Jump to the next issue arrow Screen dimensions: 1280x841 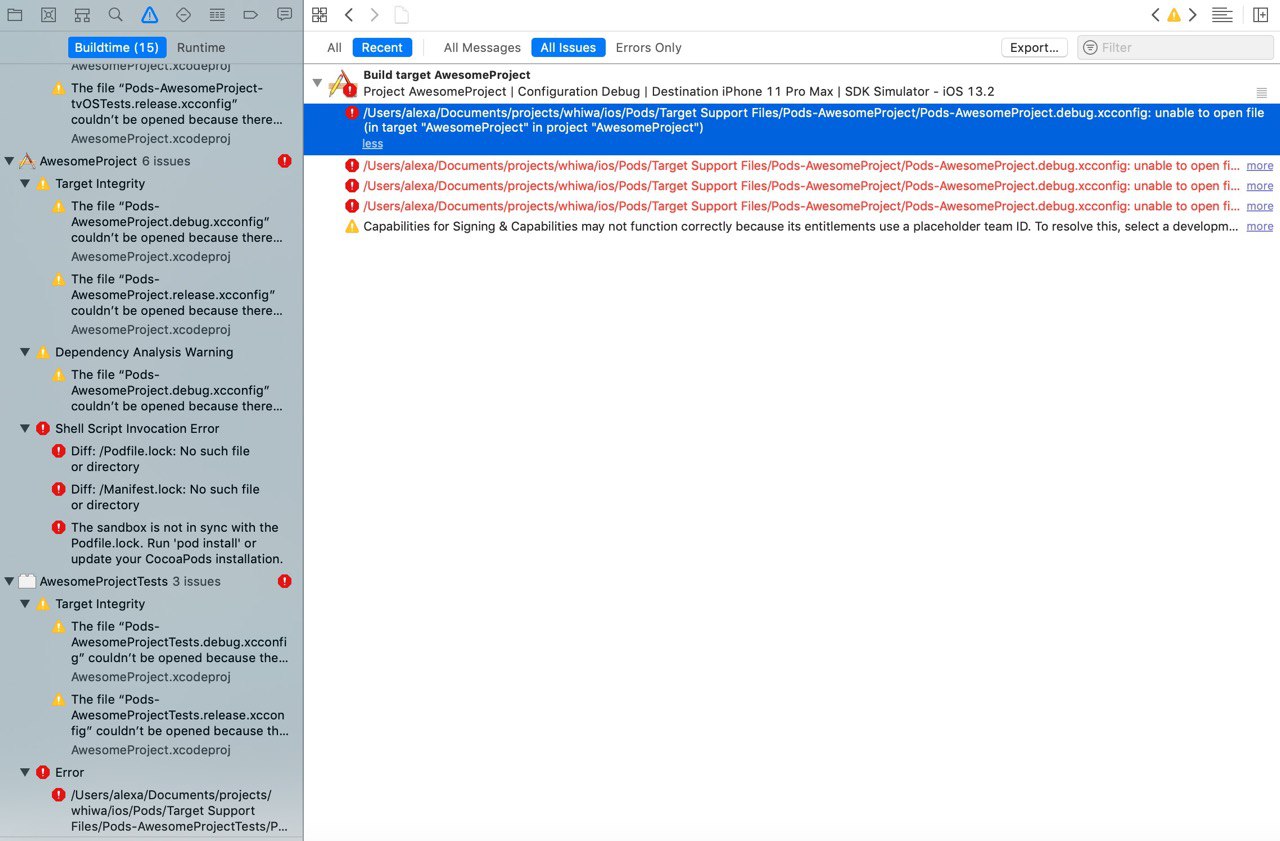tap(1192, 15)
